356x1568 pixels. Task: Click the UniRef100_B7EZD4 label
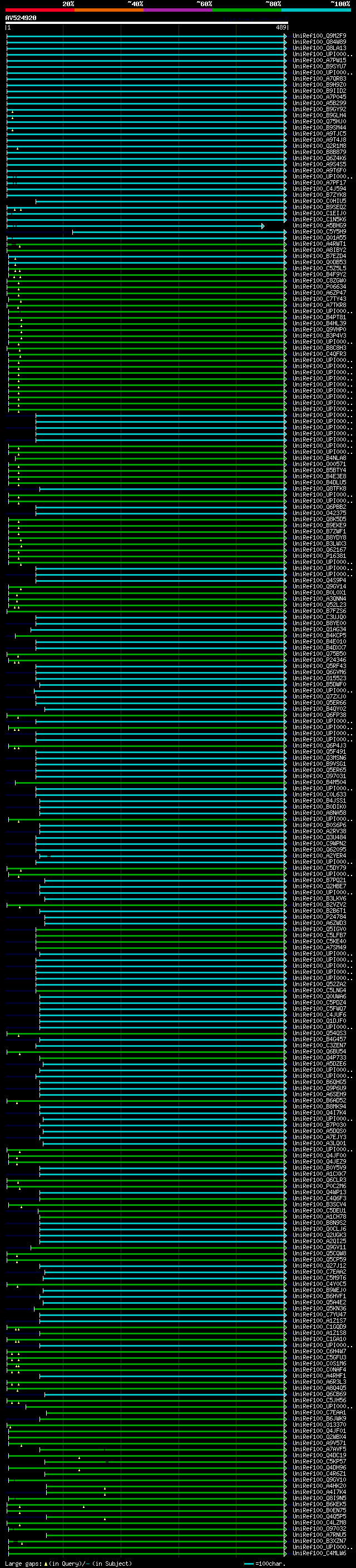(x=319, y=256)
